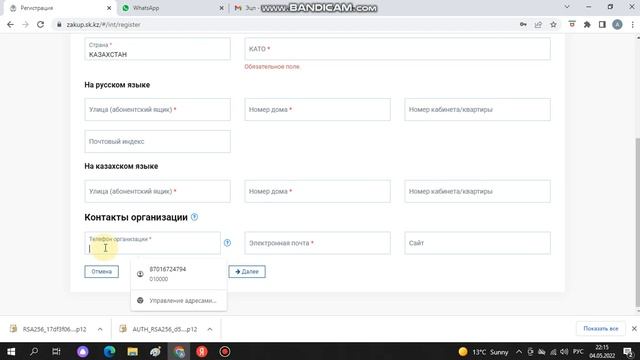640x360 pixels.
Task: Close the downloads bar
Action: [x=634, y=329]
